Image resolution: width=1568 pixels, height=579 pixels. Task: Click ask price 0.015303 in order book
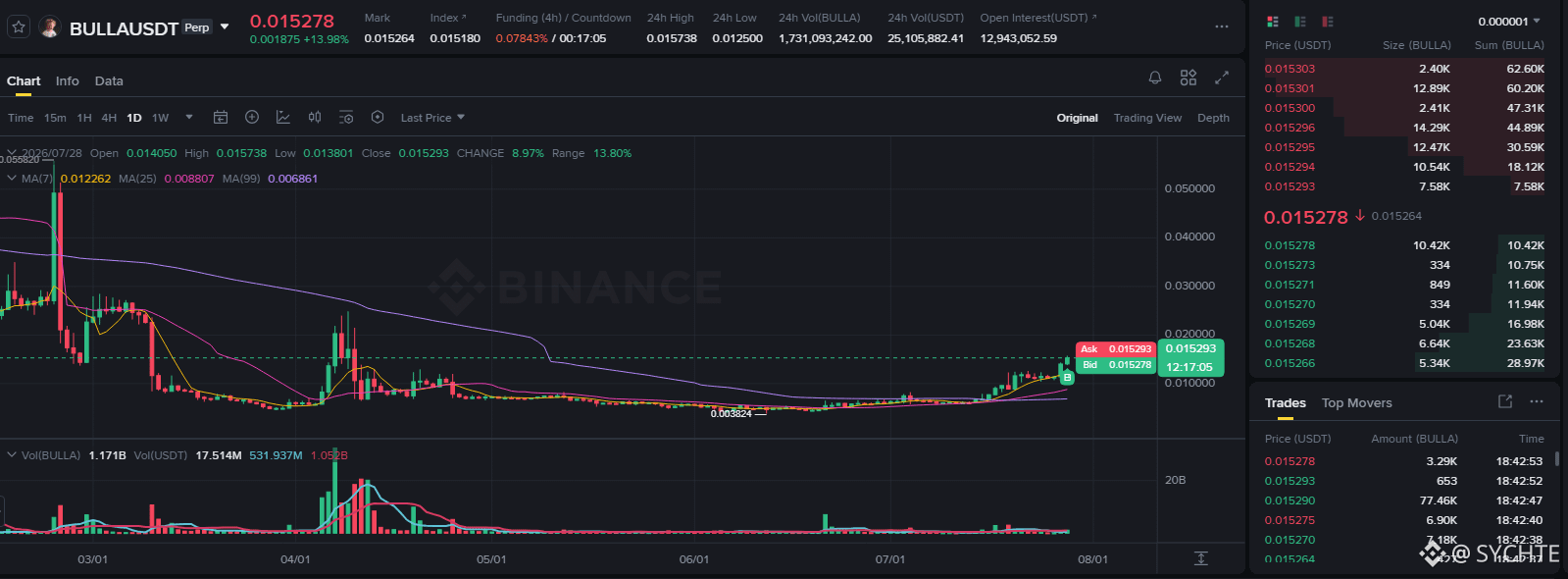pos(1290,69)
